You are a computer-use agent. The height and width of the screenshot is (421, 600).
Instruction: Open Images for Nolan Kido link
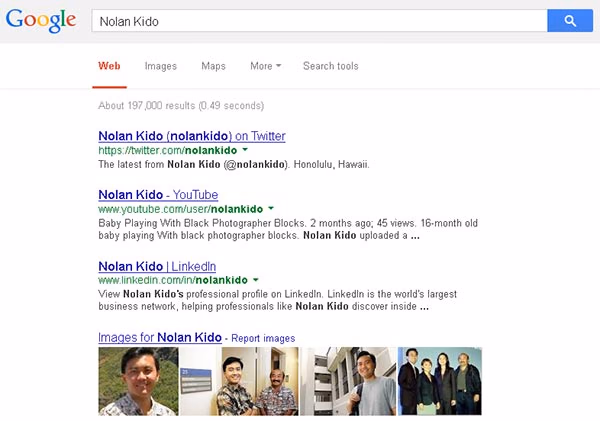(160, 338)
